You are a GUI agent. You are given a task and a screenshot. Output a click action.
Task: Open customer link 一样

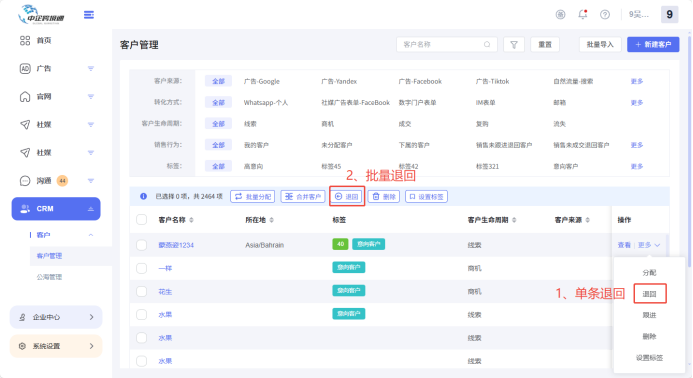tap(165, 268)
